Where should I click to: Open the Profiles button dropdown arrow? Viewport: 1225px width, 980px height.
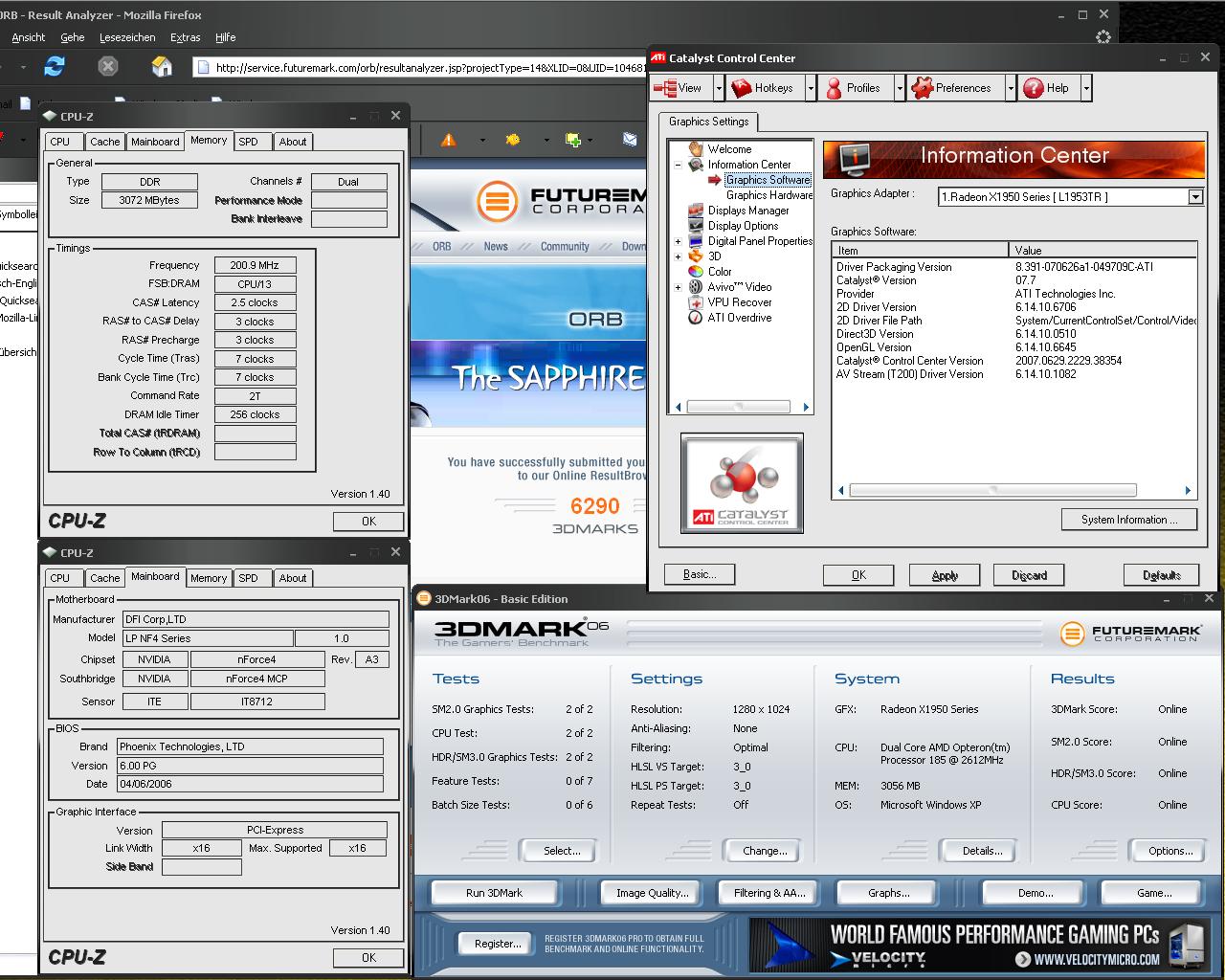900,88
